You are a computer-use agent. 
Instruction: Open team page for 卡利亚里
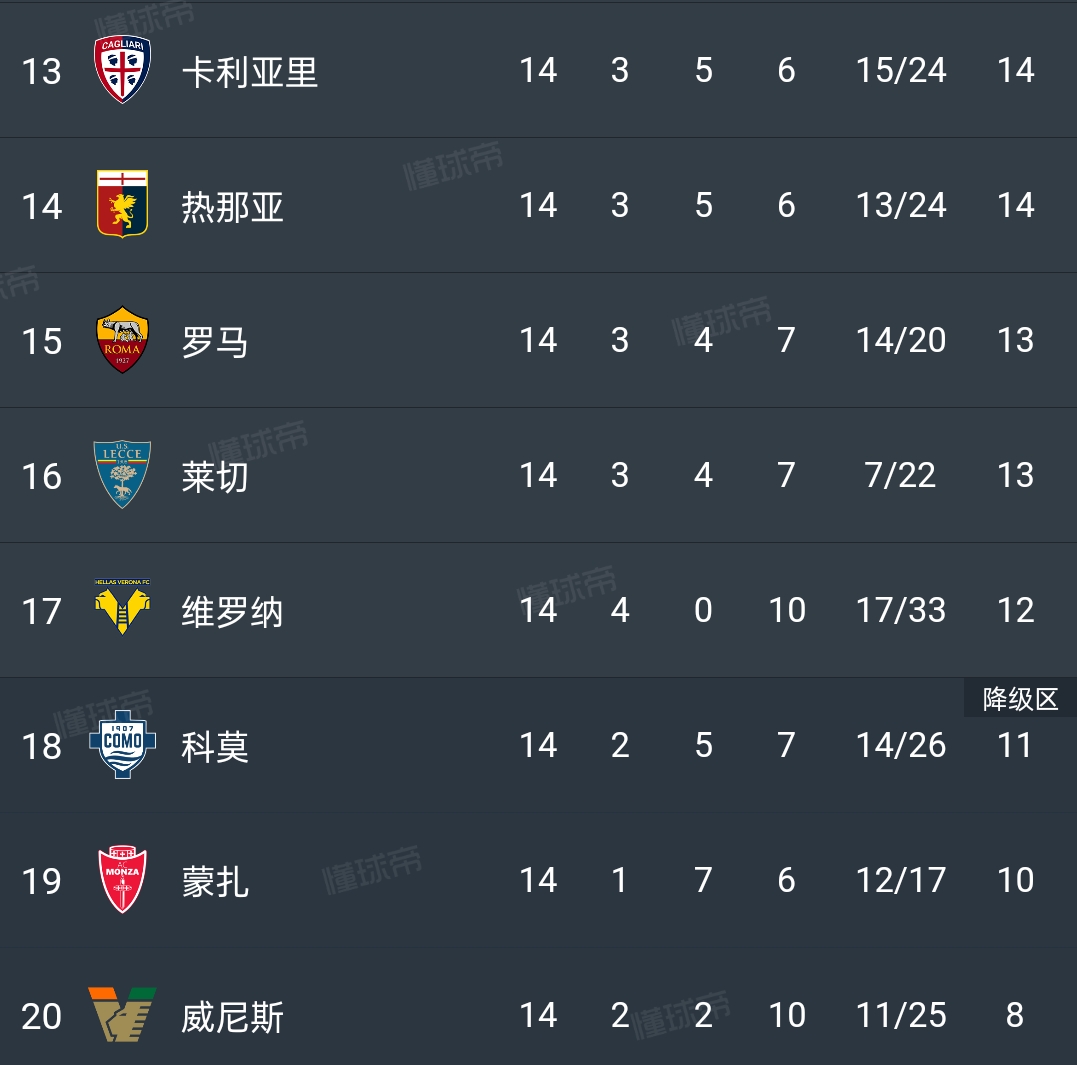coord(250,72)
